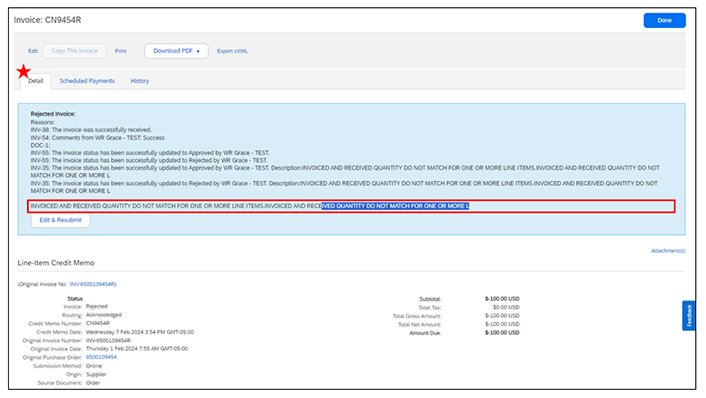Screen dimensions: 706x398
Task: Switch to the History tab
Action: (x=140, y=81)
